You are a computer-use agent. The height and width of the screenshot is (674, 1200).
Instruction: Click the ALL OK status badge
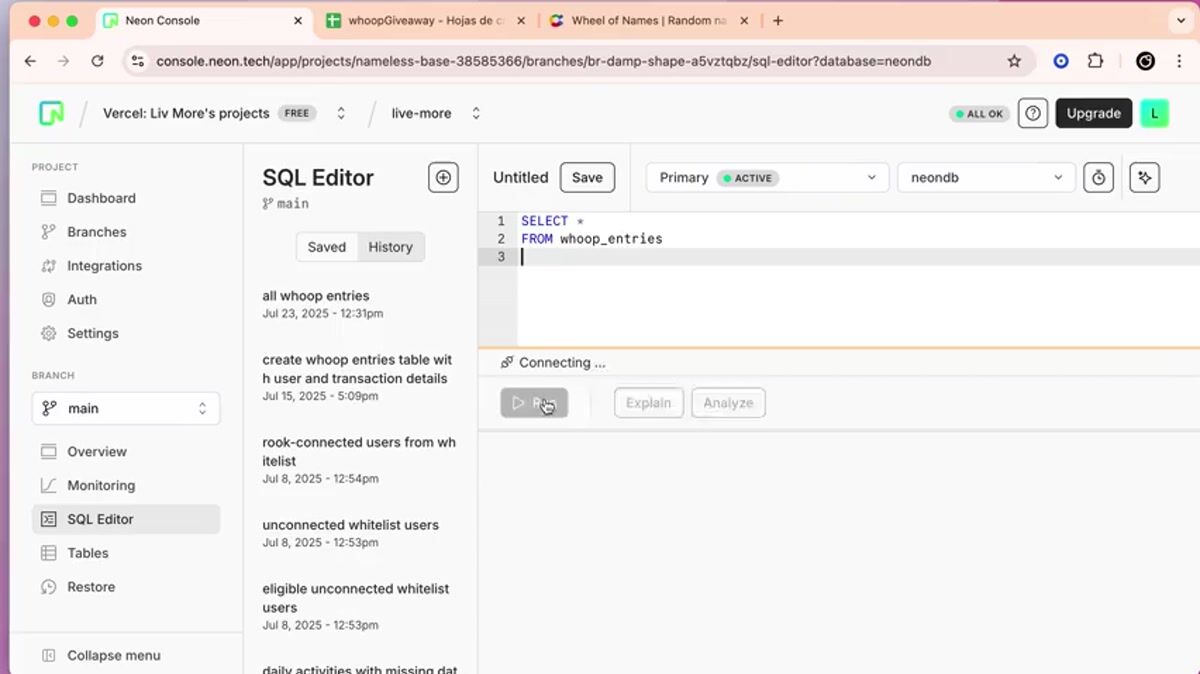coord(979,114)
